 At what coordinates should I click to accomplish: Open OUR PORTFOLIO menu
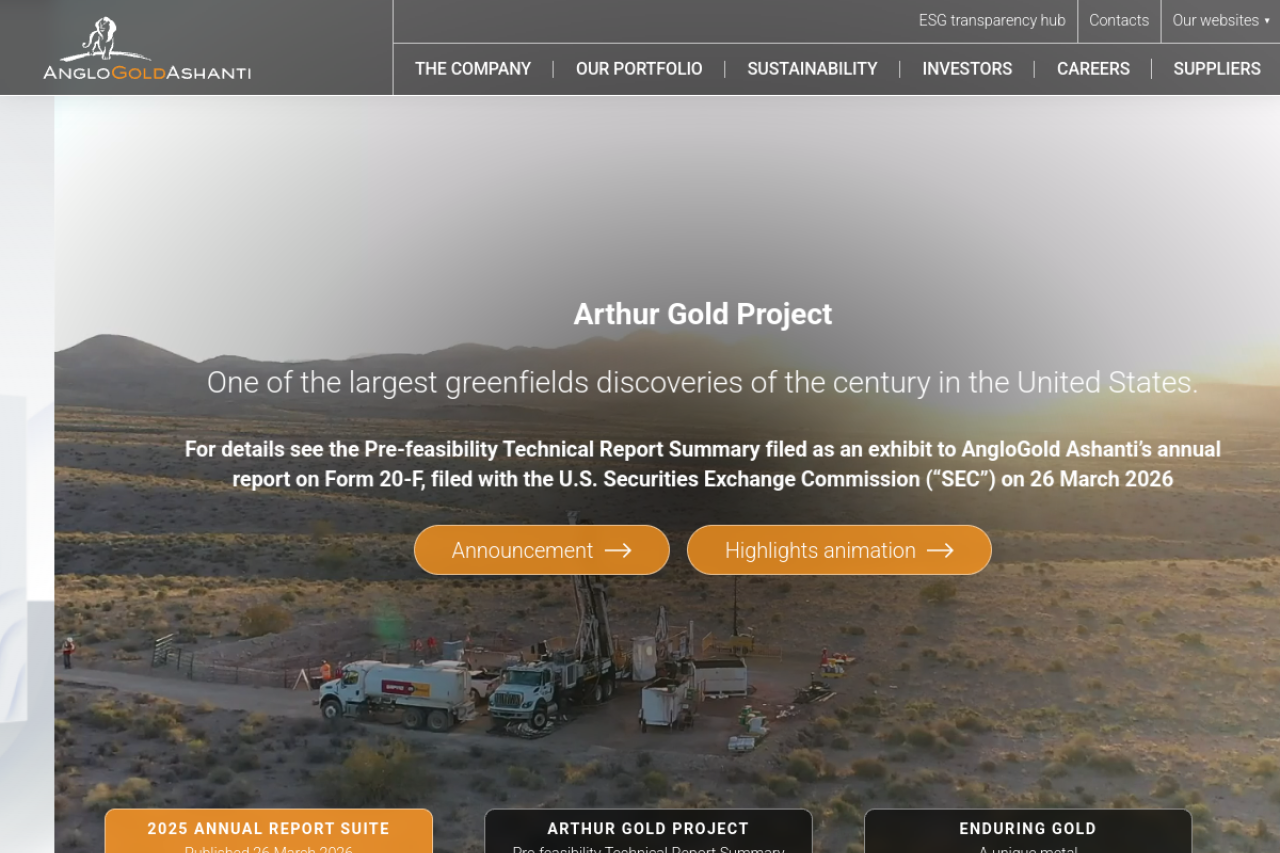click(x=639, y=69)
